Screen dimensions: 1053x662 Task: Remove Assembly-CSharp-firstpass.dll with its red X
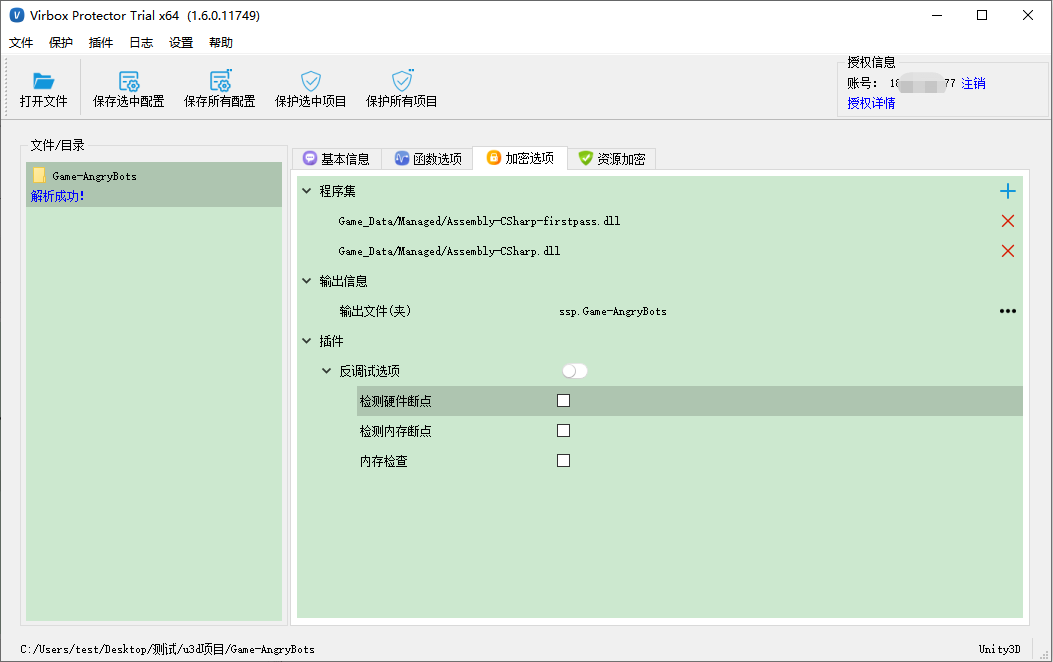point(1007,221)
